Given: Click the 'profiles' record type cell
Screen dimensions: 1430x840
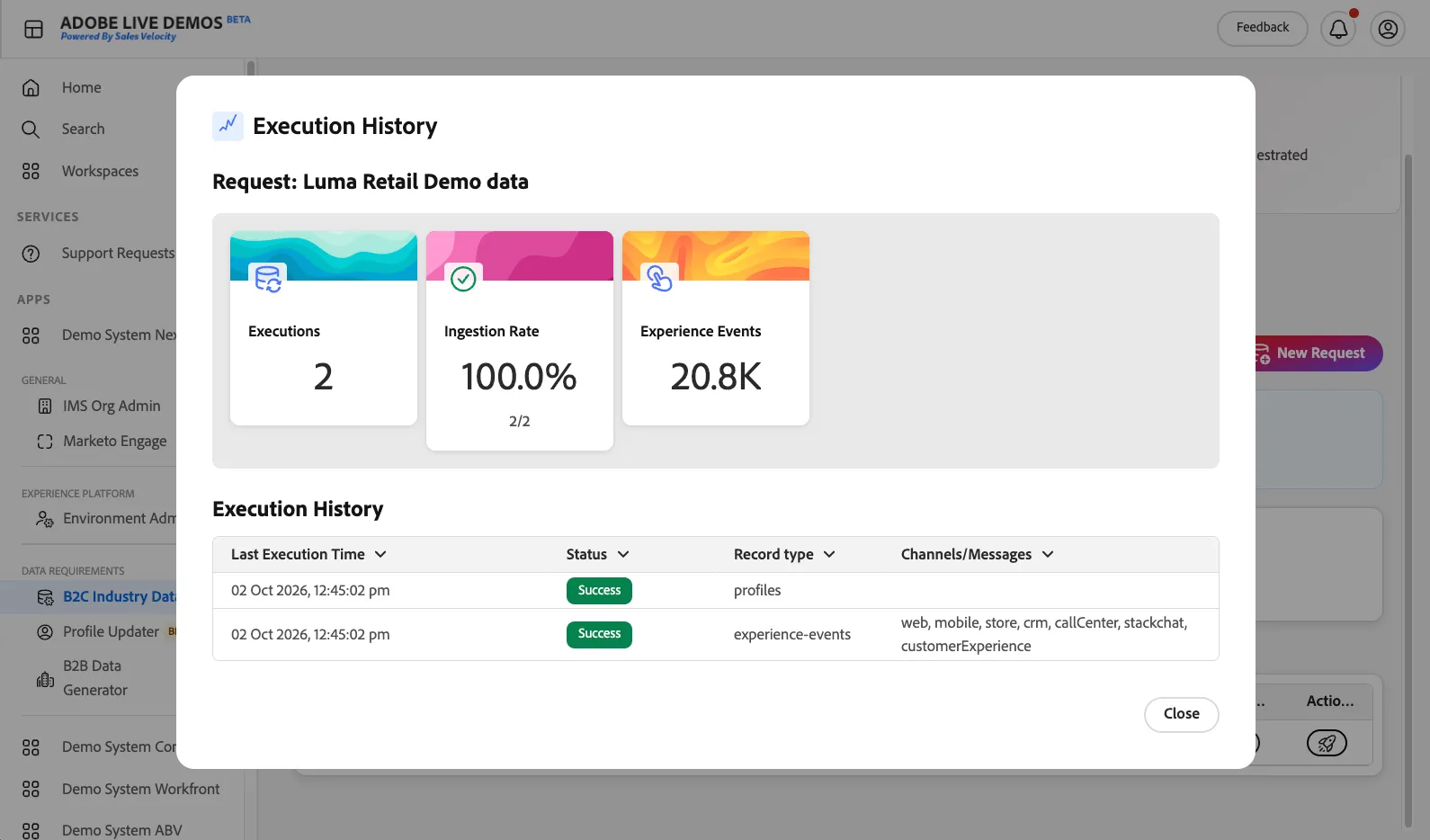Looking at the screenshot, I should click(757, 590).
